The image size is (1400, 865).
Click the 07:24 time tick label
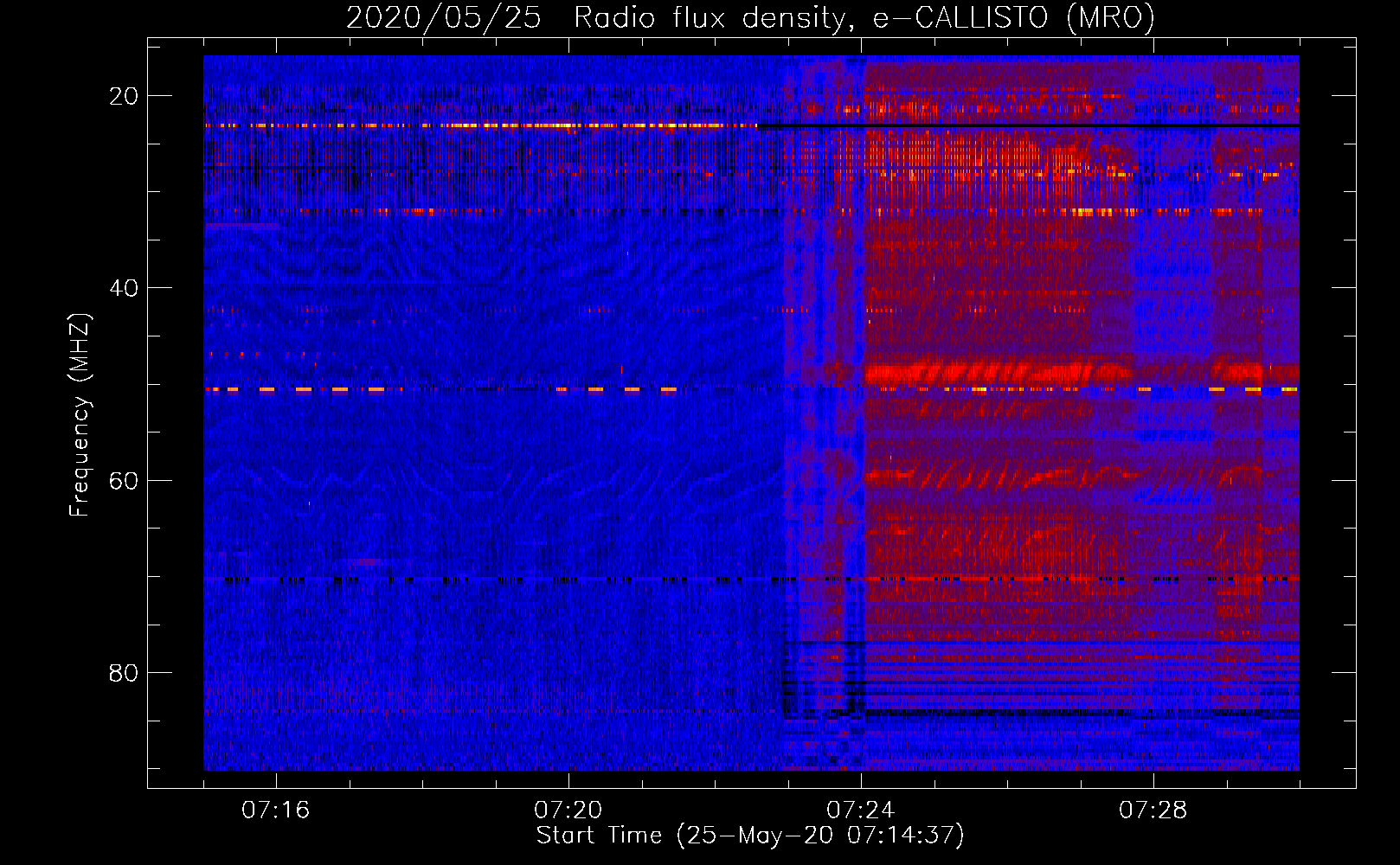(x=860, y=811)
